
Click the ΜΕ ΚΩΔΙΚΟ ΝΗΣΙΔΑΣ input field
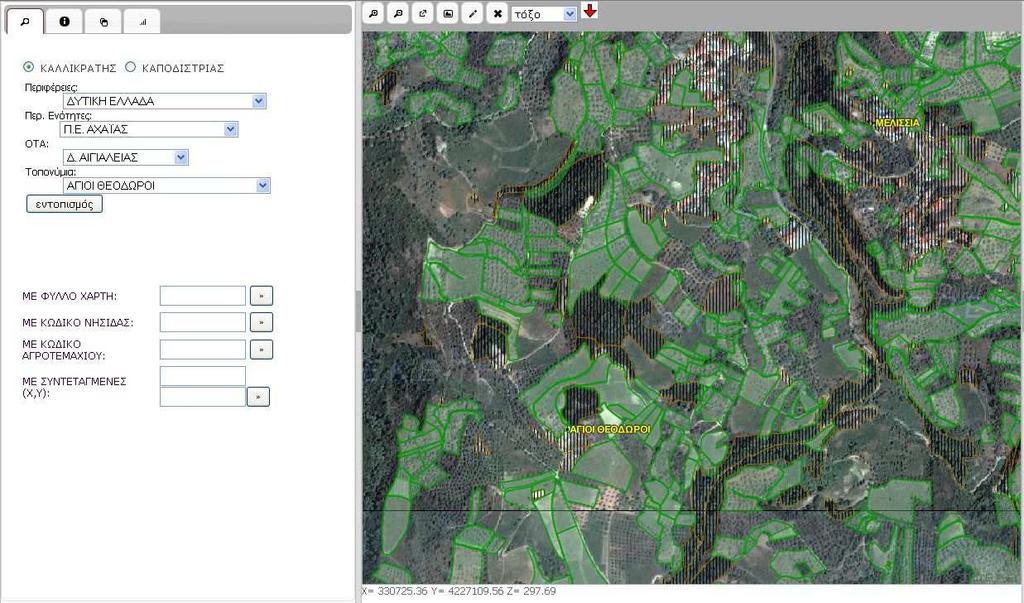click(202, 322)
